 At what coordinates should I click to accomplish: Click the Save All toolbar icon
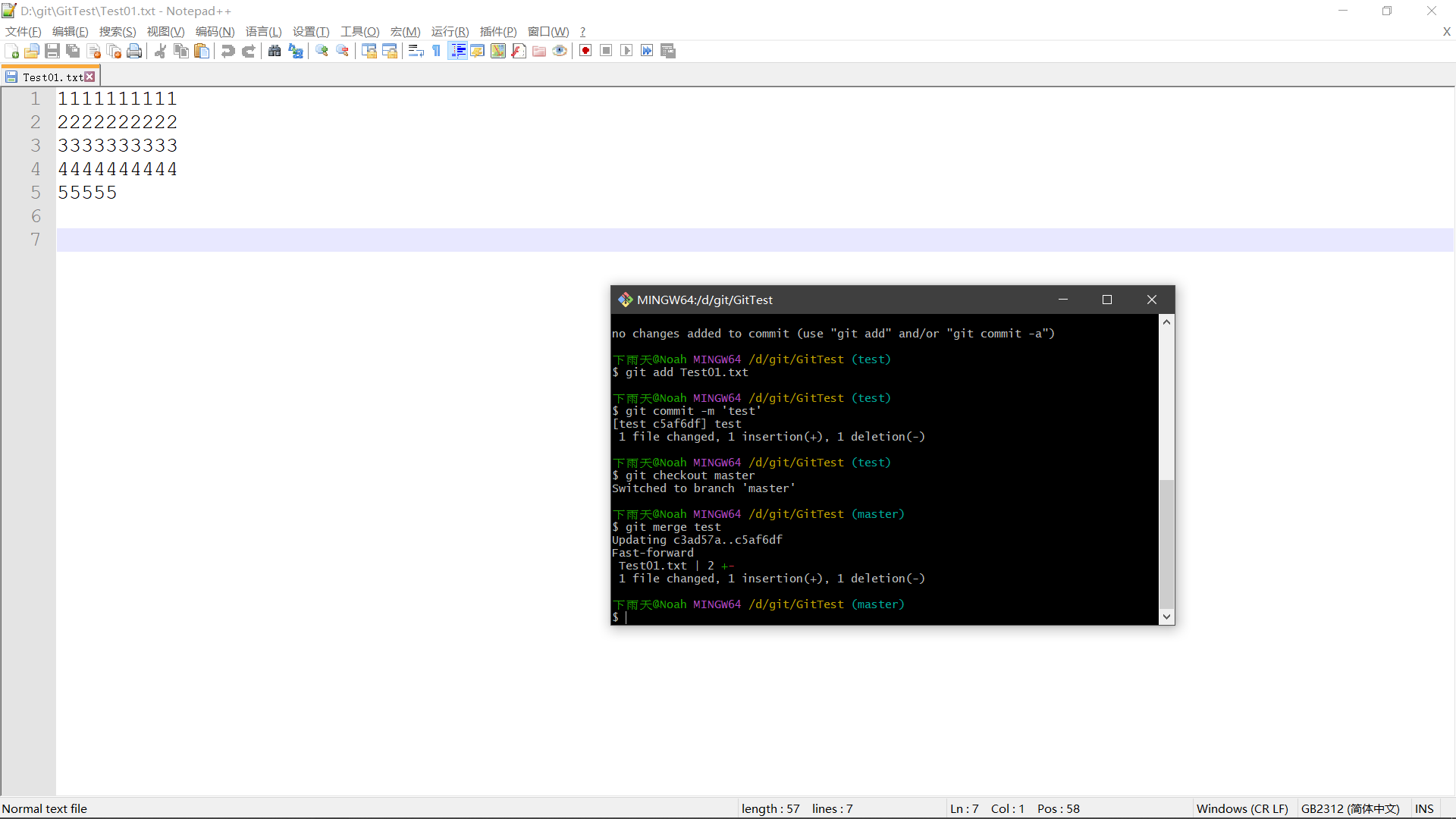click(73, 51)
